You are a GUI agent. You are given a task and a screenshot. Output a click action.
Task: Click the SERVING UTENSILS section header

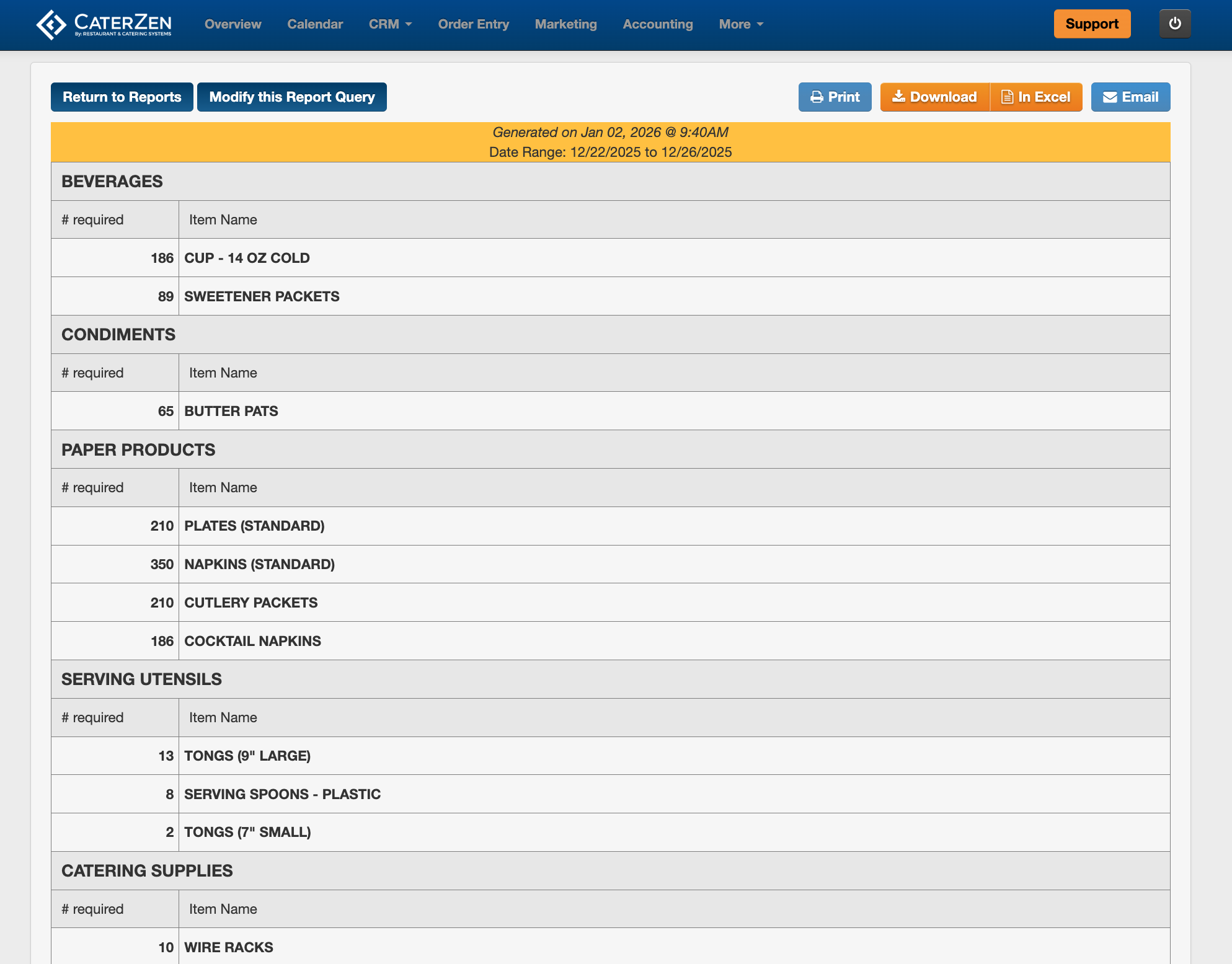(x=141, y=679)
